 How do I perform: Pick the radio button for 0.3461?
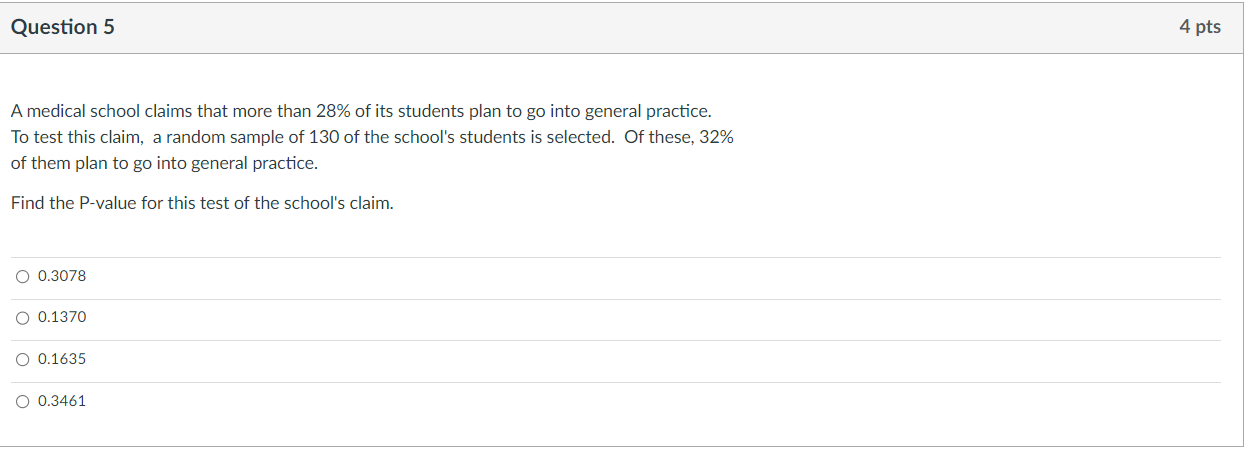click(x=22, y=401)
